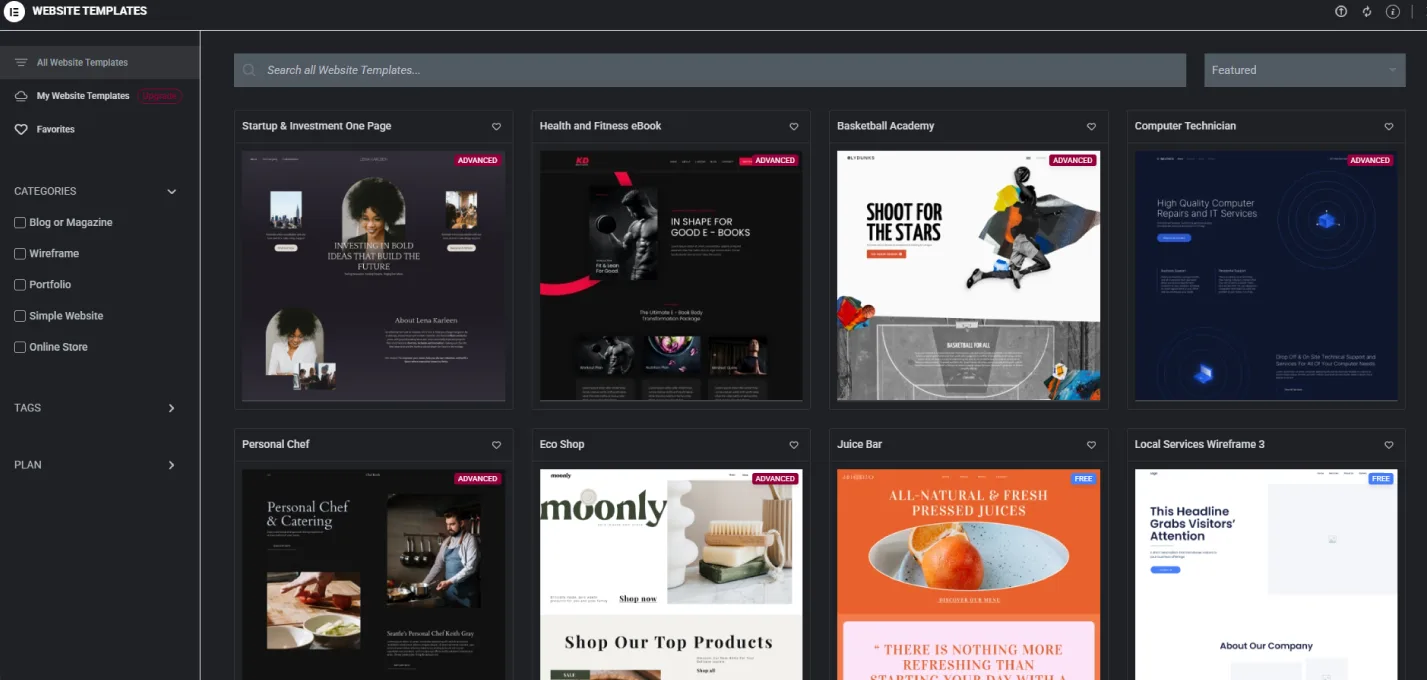Open the Featured sort dropdown
Screen dimensions: 1427x680
pyautogui.click(x=1304, y=70)
